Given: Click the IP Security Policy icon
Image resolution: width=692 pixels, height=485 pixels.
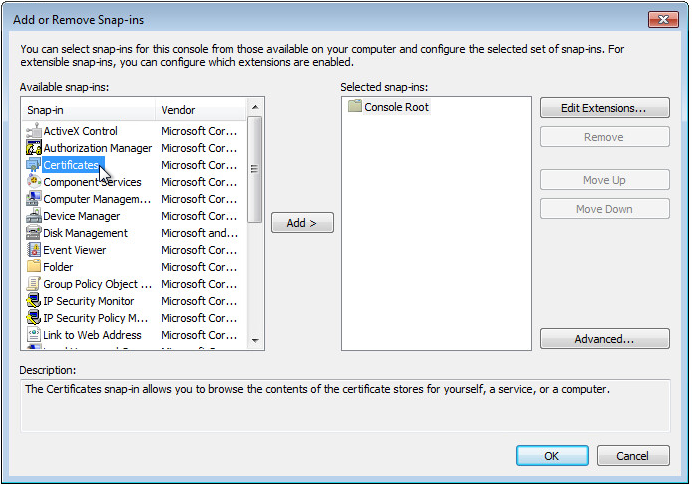Looking at the screenshot, I should coord(34,318).
